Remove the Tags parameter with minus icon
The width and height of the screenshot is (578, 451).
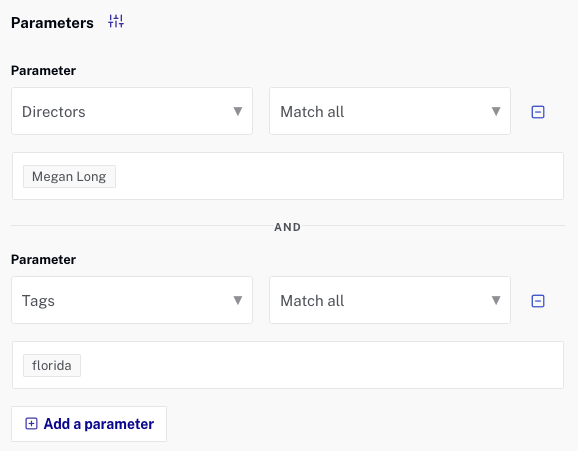[x=538, y=301]
